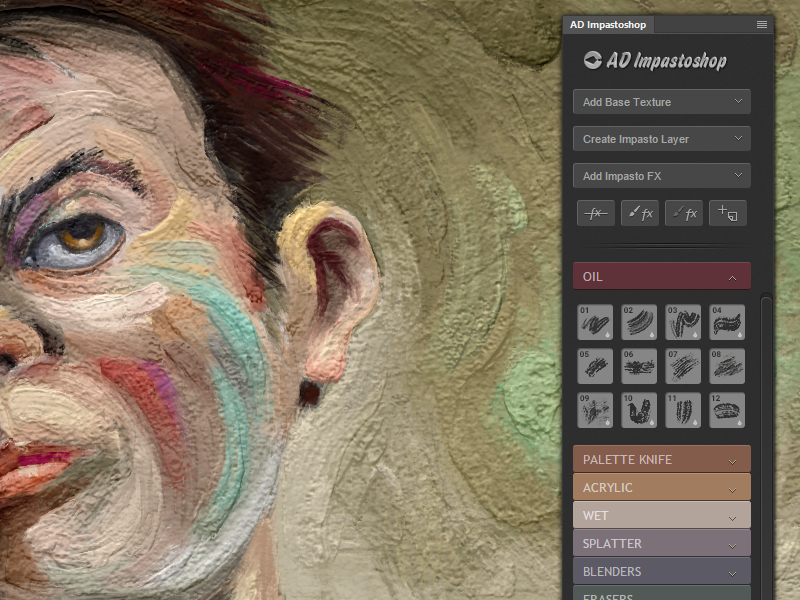Open the Add Impasto FX dropdown

pyautogui.click(x=661, y=176)
